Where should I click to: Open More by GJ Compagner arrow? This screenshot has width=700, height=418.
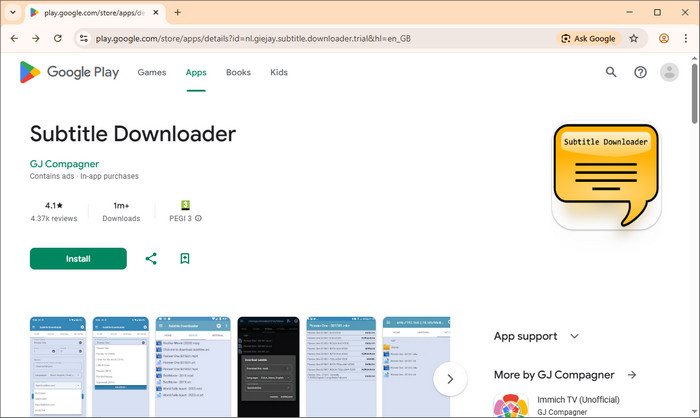[x=632, y=375]
